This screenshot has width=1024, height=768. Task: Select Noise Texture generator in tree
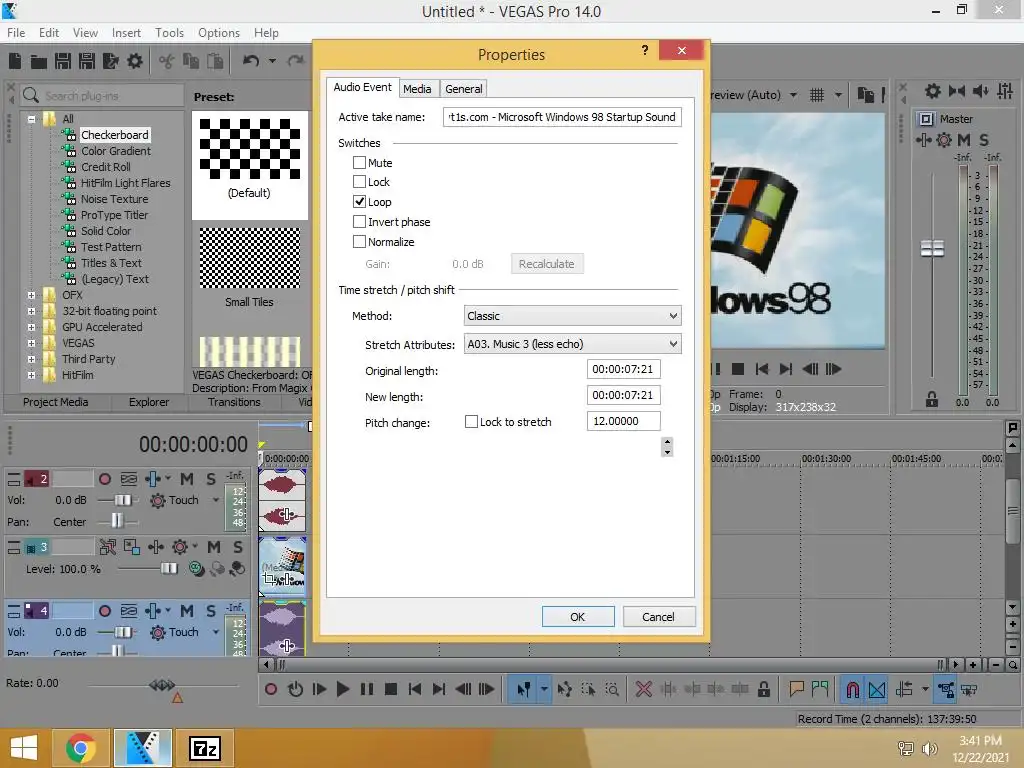(x=114, y=199)
